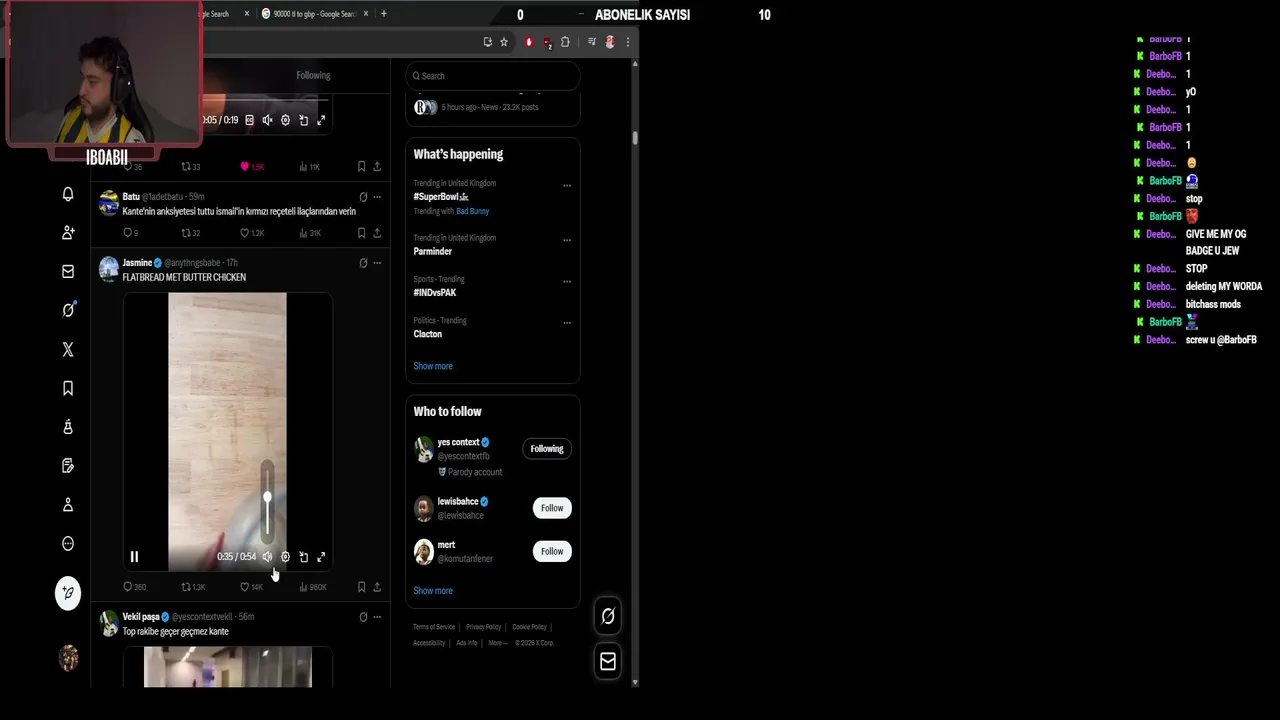Unlike the pink-hearted 1.5K tweet
Image resolution: width=1280 pixels, height=720 pixels.
coord(251,167)
